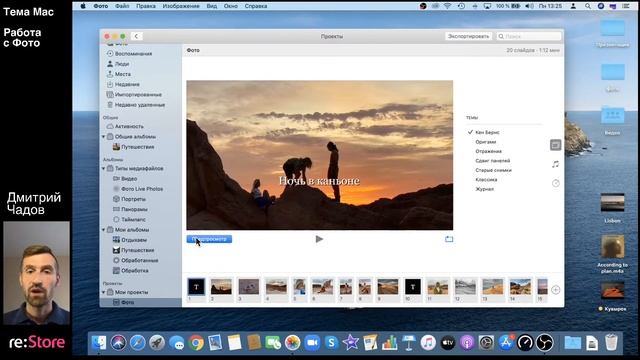Select the Старые снимки theme
The height and width of the screenshot is (360, 640).
493,170
